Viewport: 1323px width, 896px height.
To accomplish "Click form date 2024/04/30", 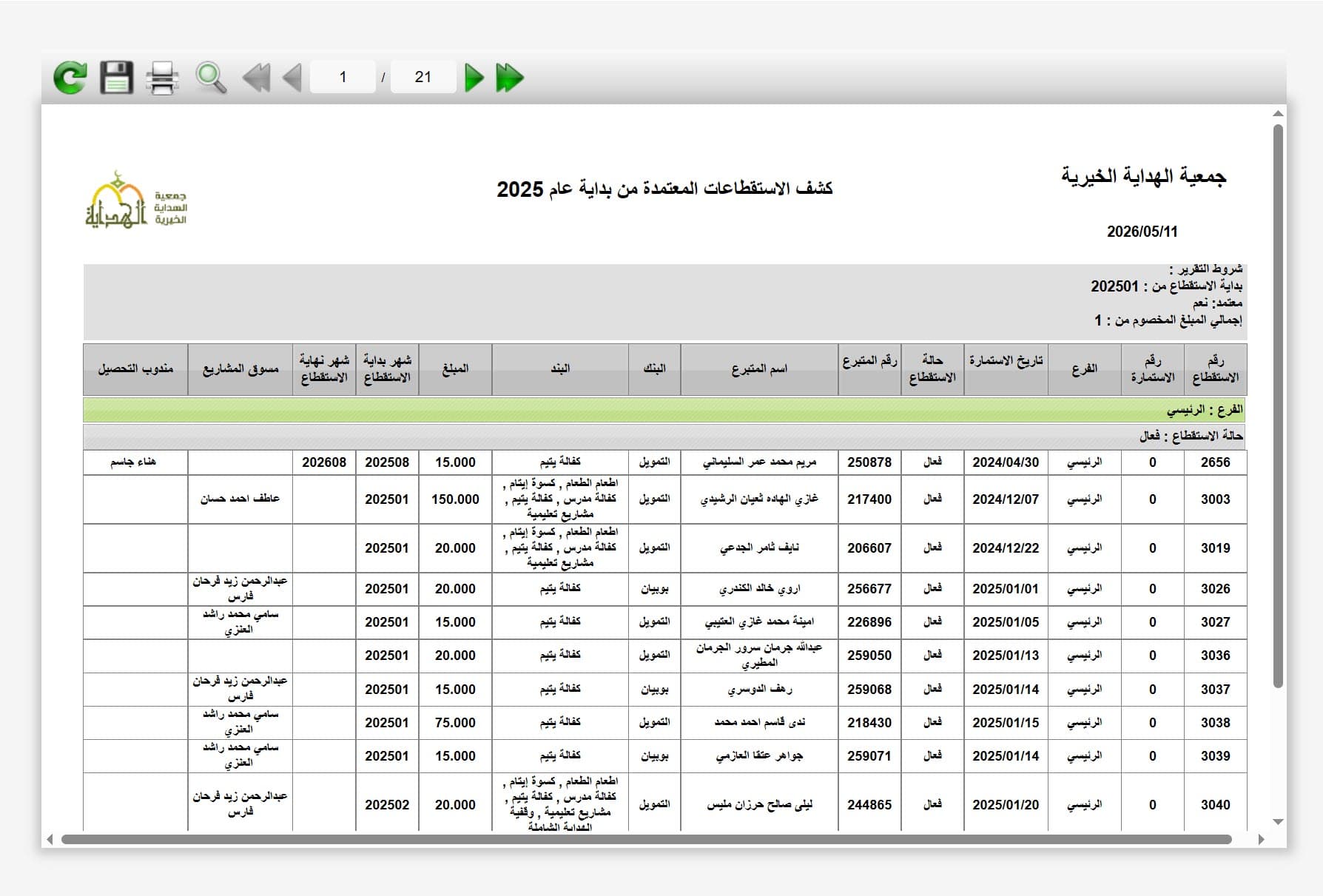I will click(x=1006, y=462).
